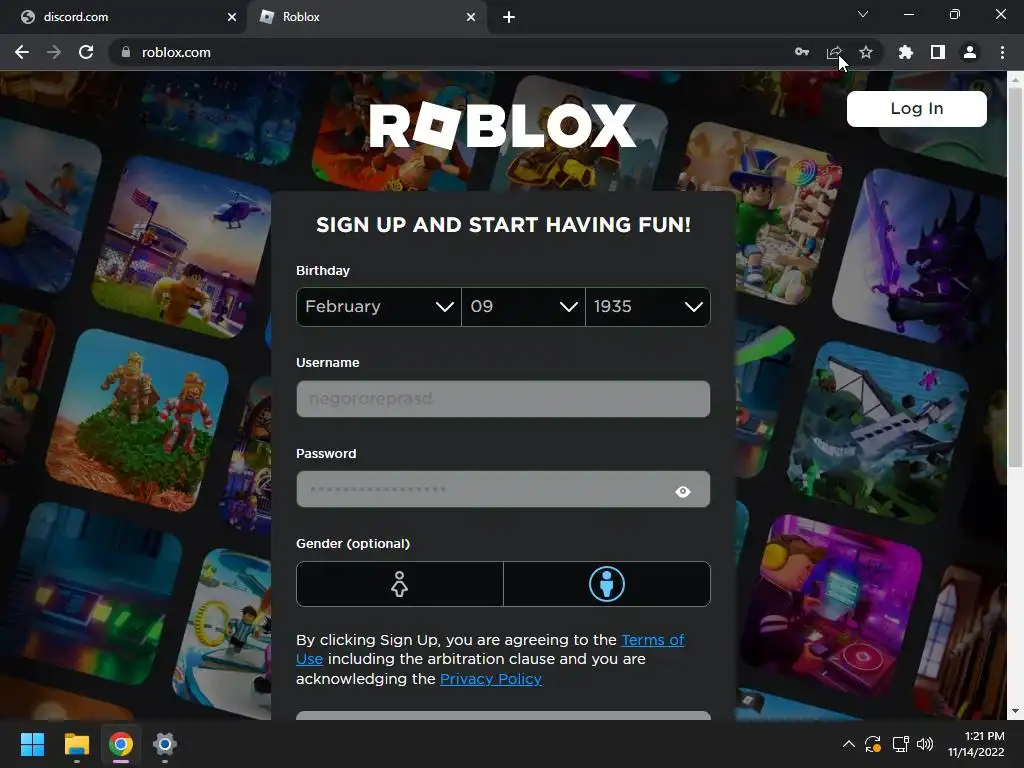
Task: Open Settings gear in the taskbar
Action: pyautogui.click(x=165, y=744)
